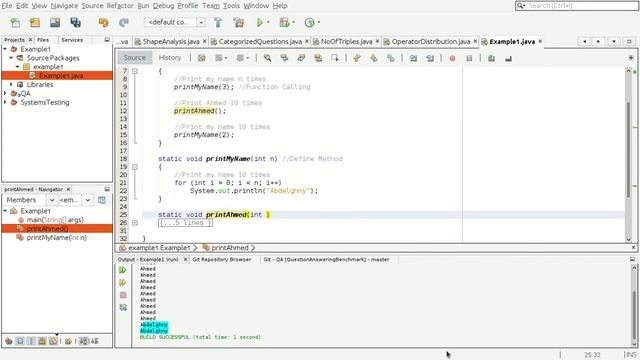Click the output settings icon below Stop
The image size is (640, 360).
123,307
